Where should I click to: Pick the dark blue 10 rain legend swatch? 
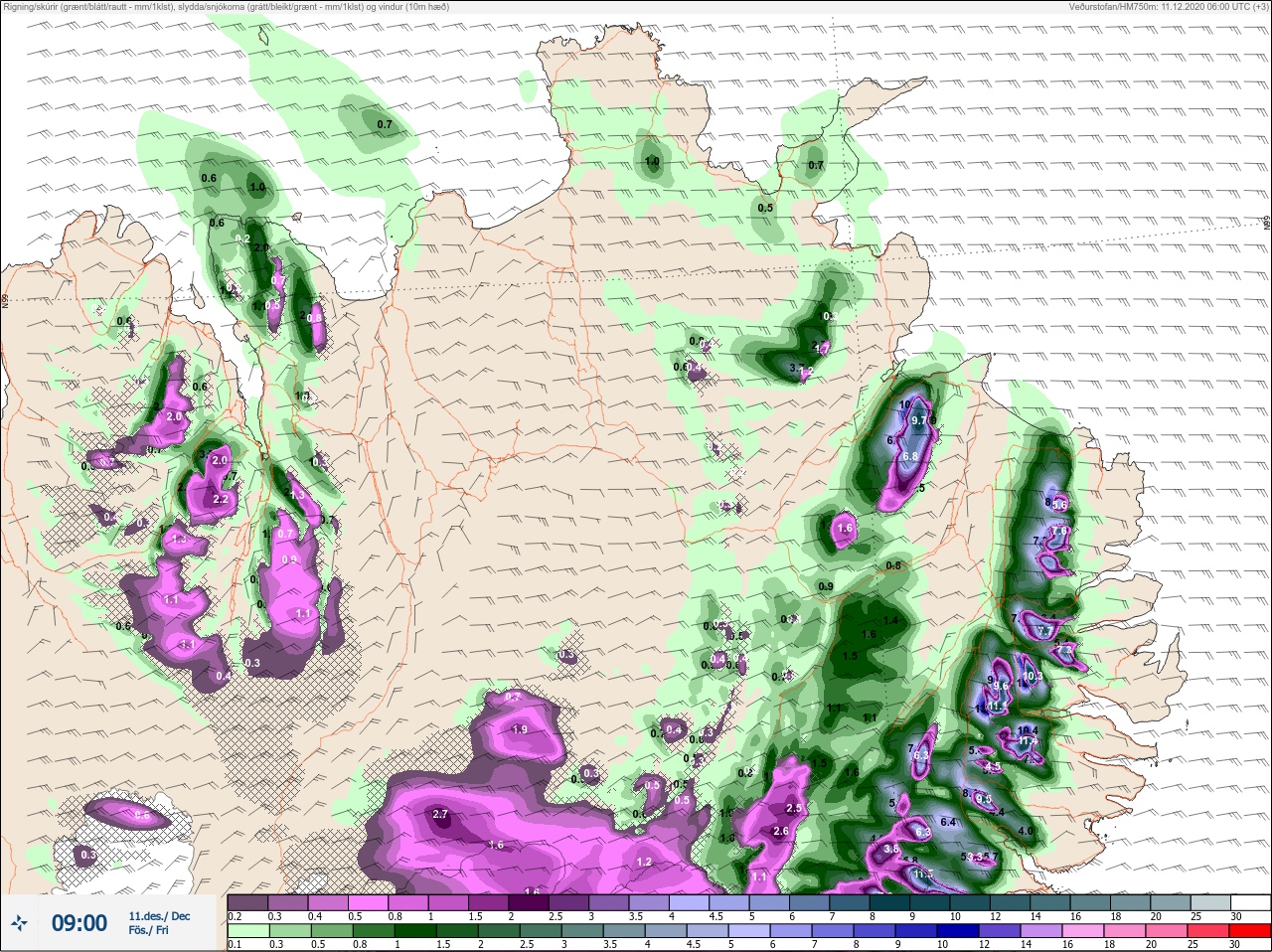959,932
